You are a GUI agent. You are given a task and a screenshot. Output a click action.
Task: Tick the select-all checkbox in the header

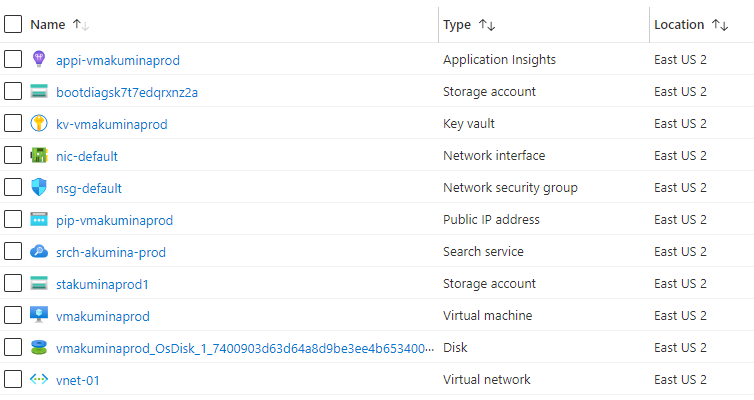tap(13, 25)
